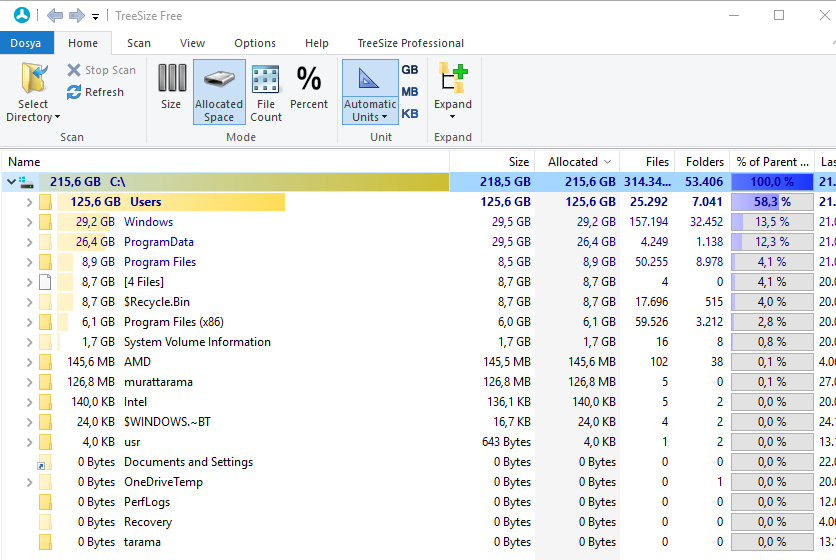
Task: Click the Stop Scan button
Action: 101,70
